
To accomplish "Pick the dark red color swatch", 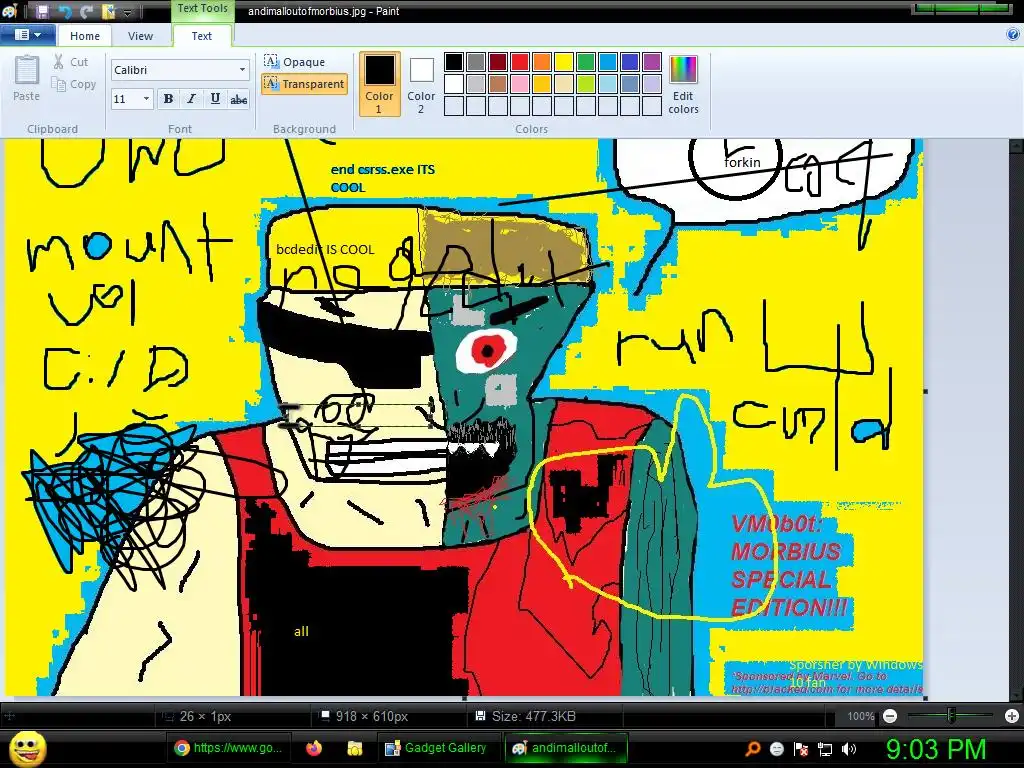I will 498,62.
